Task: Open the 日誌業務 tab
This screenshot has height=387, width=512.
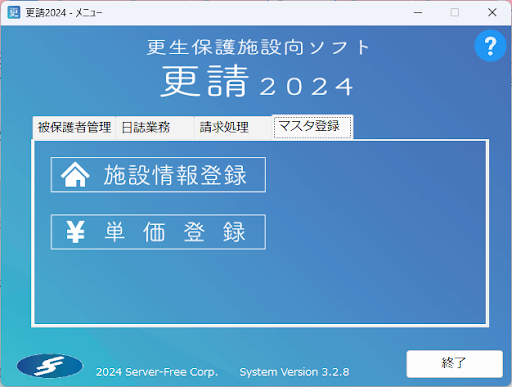Action: pos(155,127)
